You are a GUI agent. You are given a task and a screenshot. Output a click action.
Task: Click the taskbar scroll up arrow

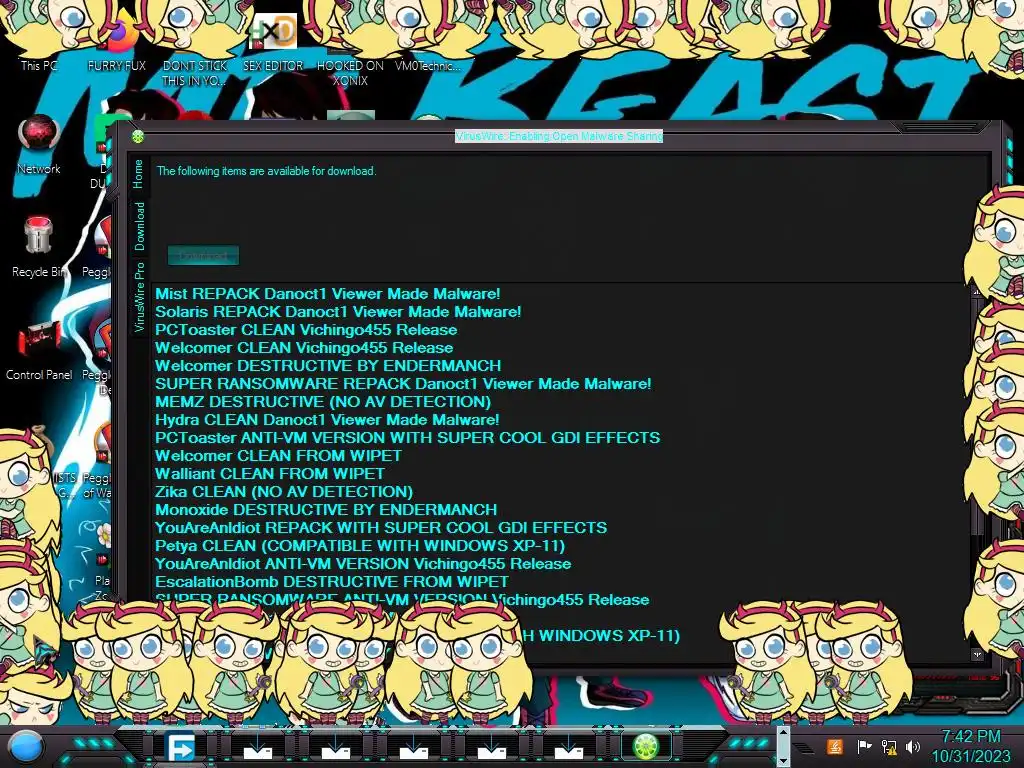coord(782,734)
